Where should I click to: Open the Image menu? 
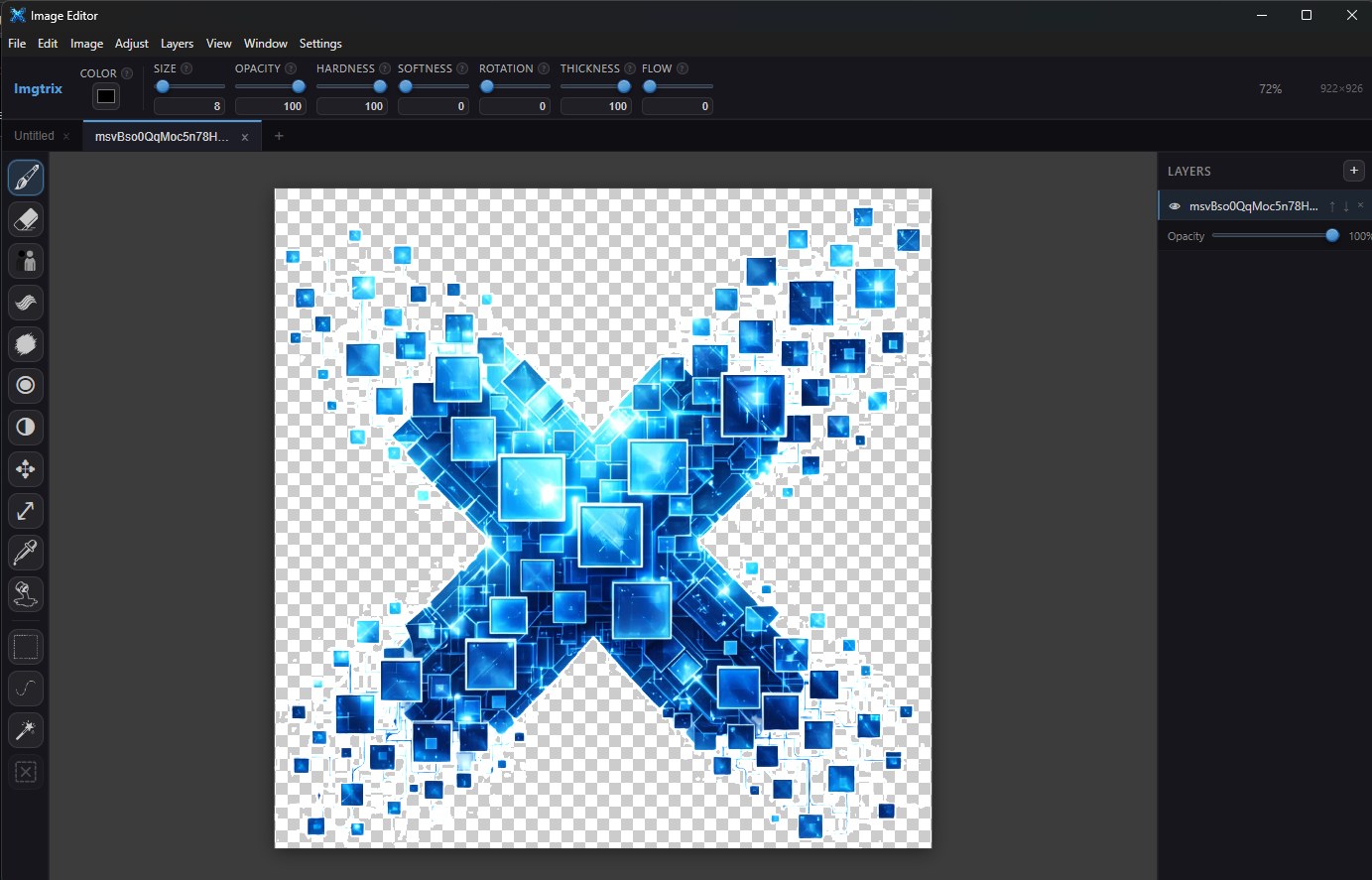coord(86,44)
